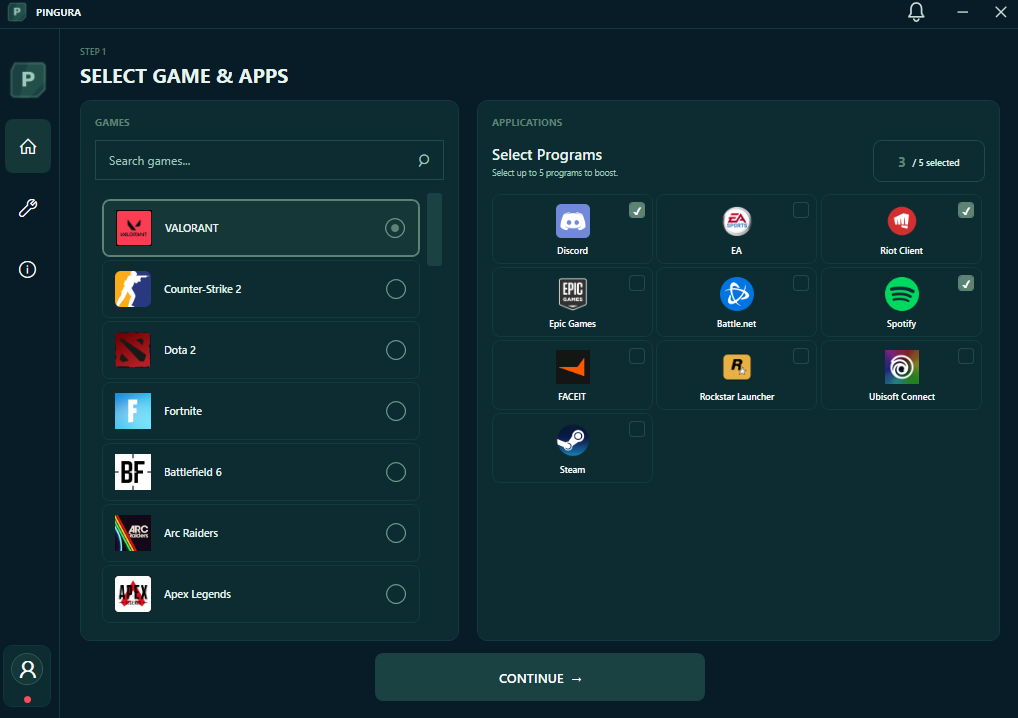Open the info page in sidebar

pyautogui.click(x=27, y=269)
